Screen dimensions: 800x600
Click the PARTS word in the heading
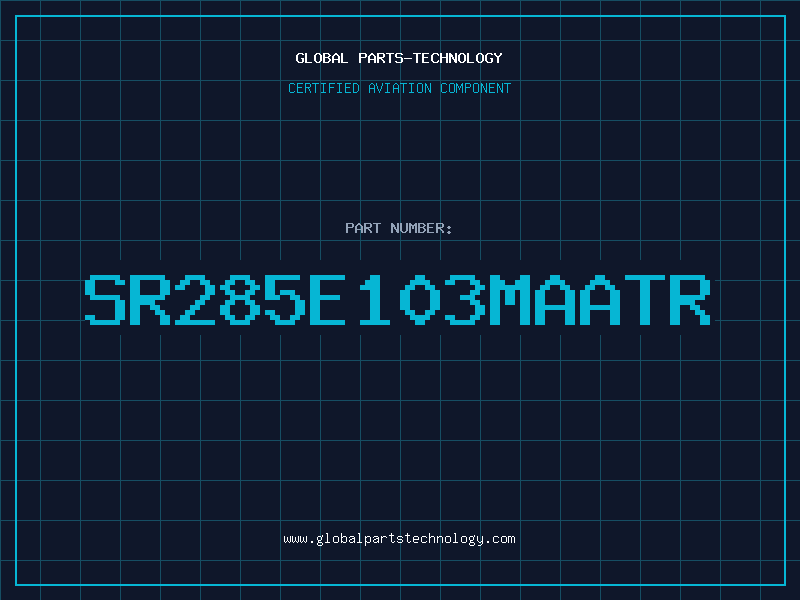coord(381,58)
